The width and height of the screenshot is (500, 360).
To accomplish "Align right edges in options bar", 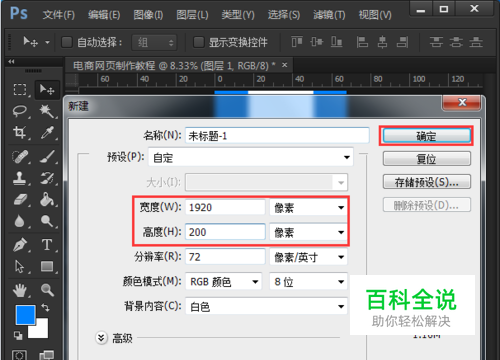I will (402, 42).
